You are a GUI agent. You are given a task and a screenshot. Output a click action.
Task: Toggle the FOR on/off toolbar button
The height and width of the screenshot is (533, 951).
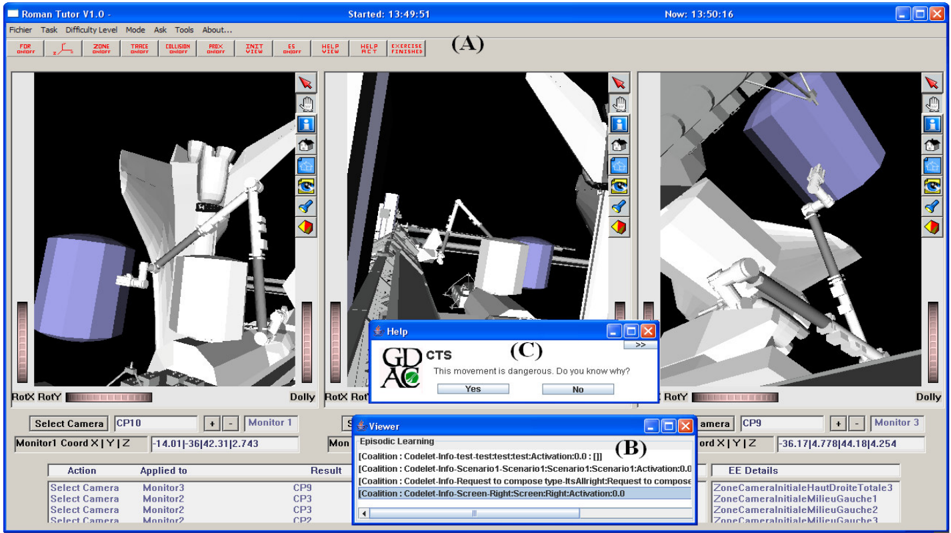pos(25,49)
